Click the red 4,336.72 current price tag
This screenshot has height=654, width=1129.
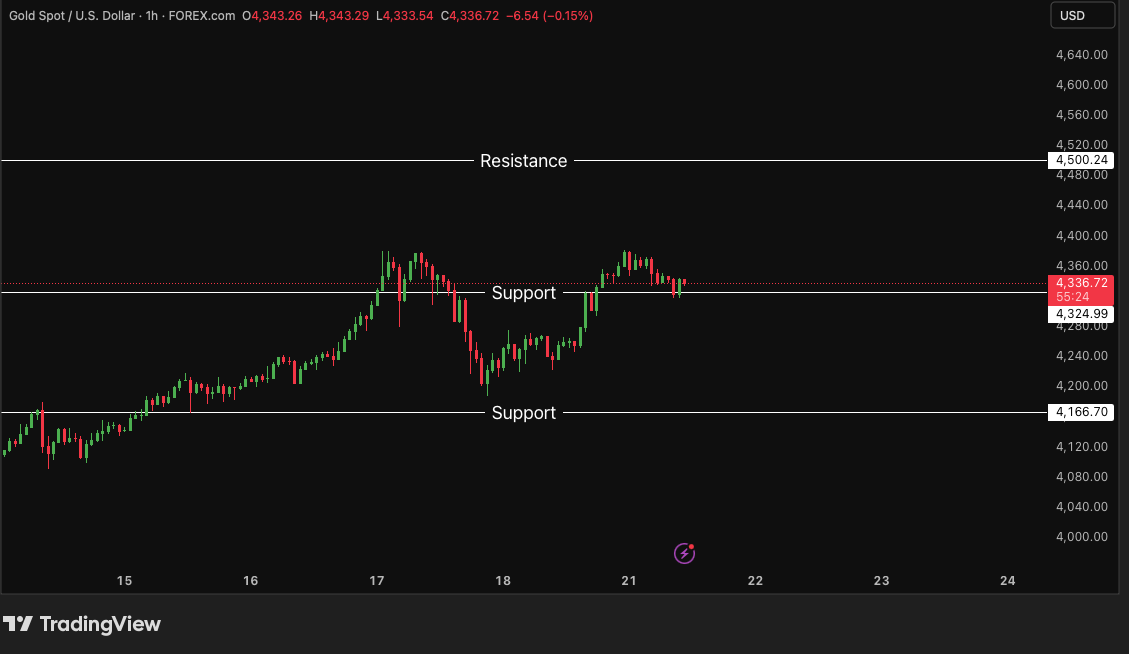pos(1080,283)
